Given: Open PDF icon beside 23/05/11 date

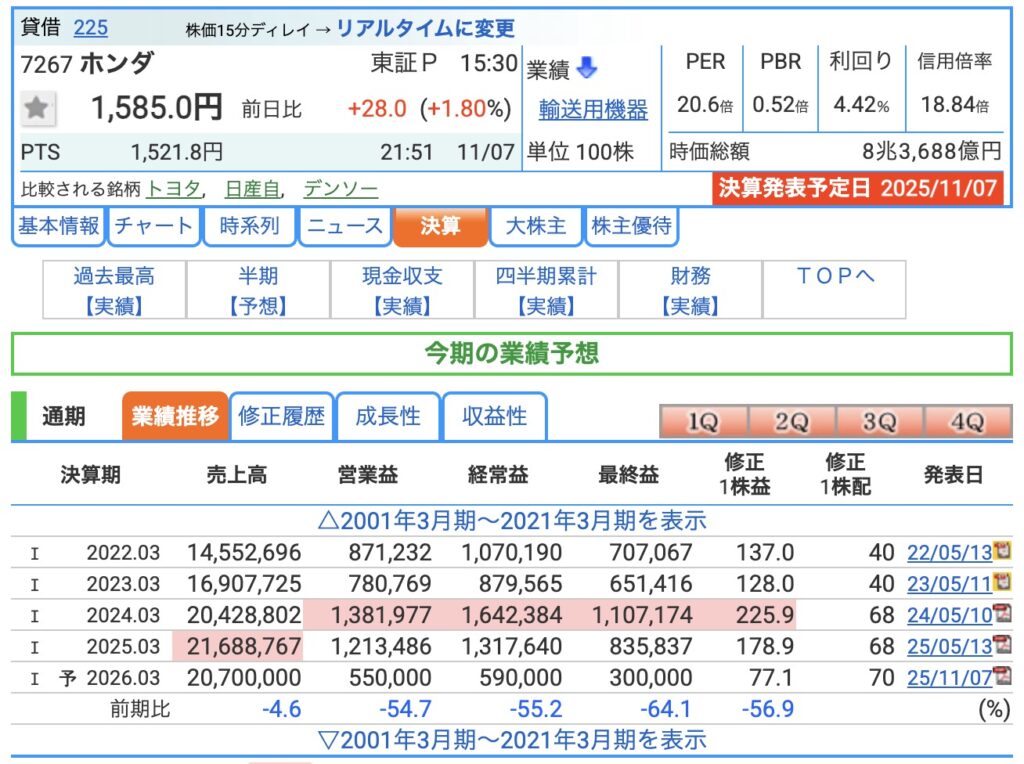Looking at the screenshot, I should [x=1001, y=582].
